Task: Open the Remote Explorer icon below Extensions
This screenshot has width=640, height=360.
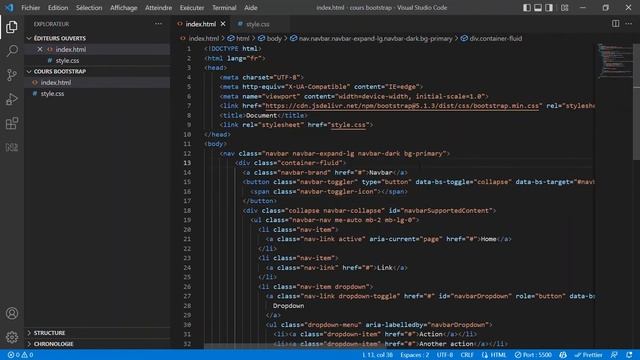Action: (x=12, y=147)
